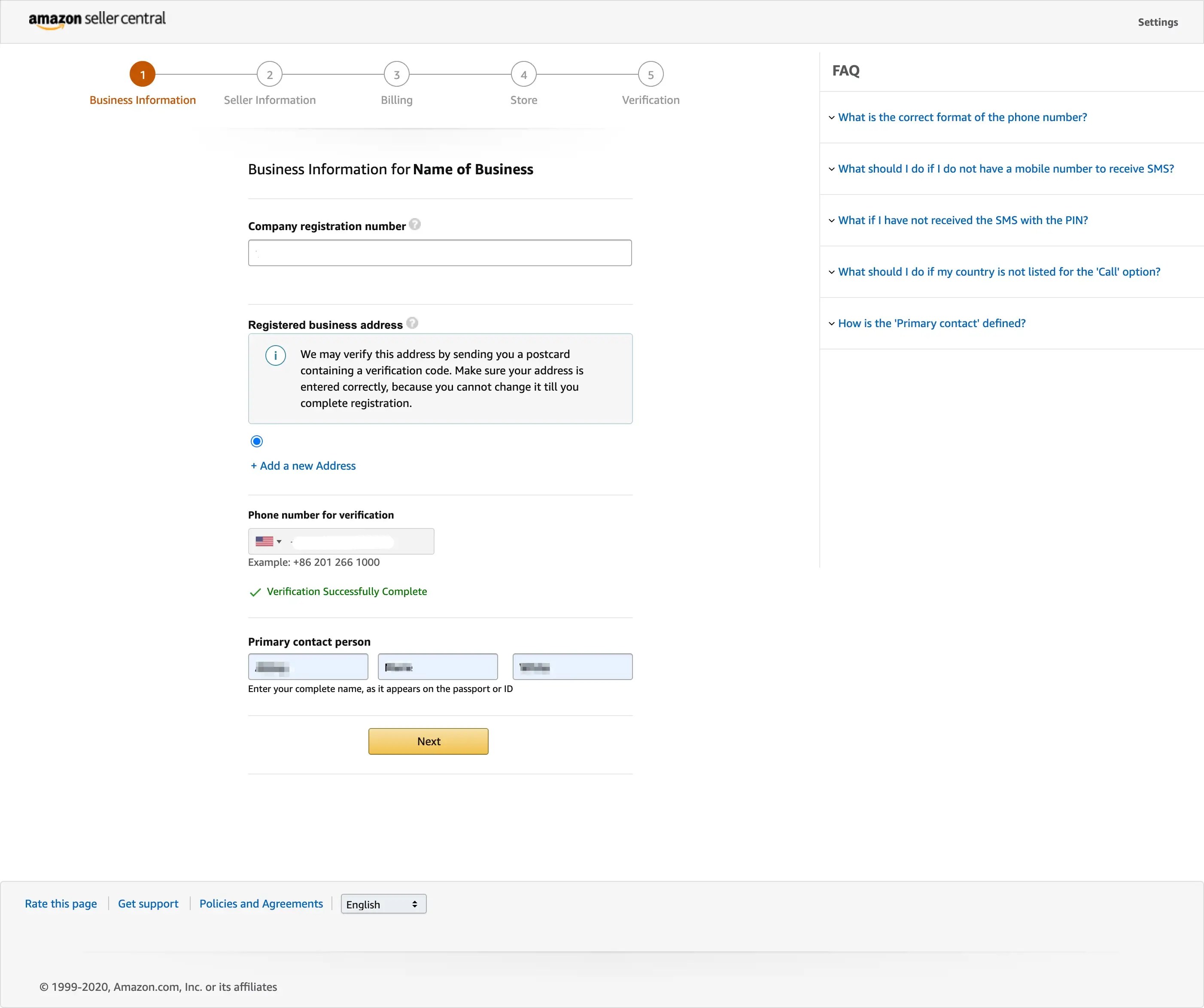Click the Company registration number input field
Viewport: 1204px width, 1008px height.
pyautogui.click(x=440, y=253)
